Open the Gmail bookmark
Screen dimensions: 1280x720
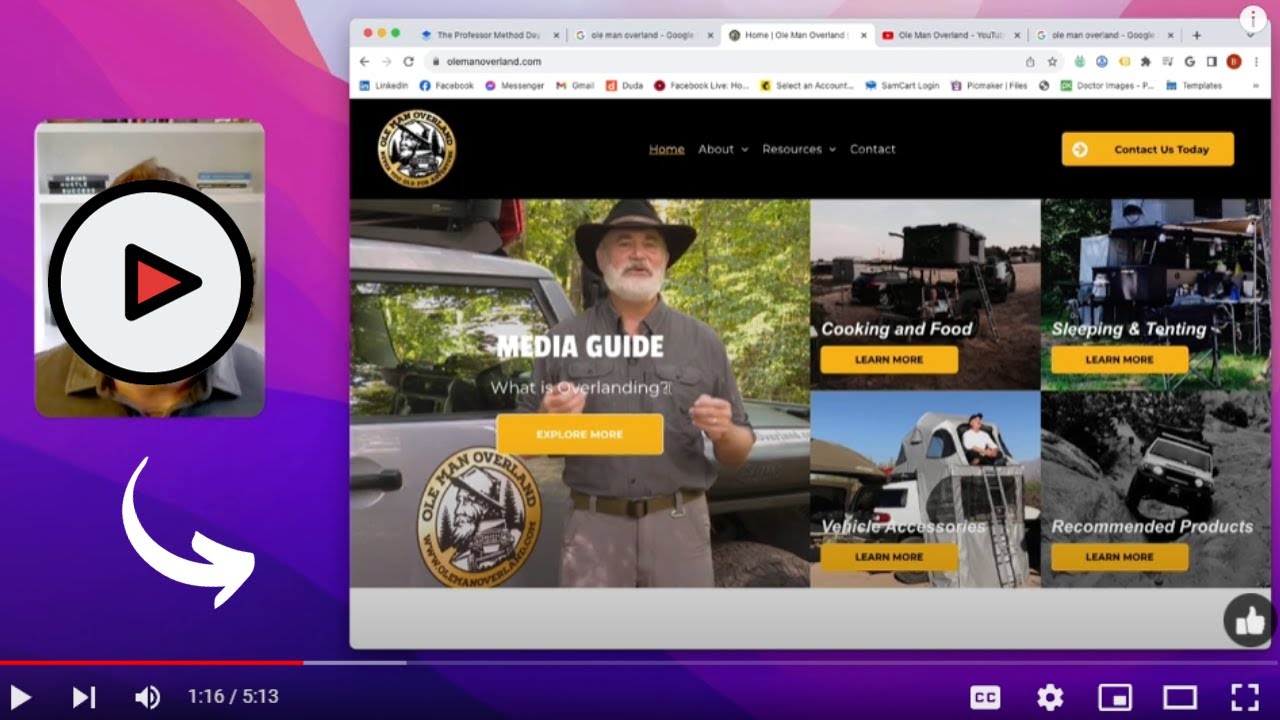(x=575, y=86)
